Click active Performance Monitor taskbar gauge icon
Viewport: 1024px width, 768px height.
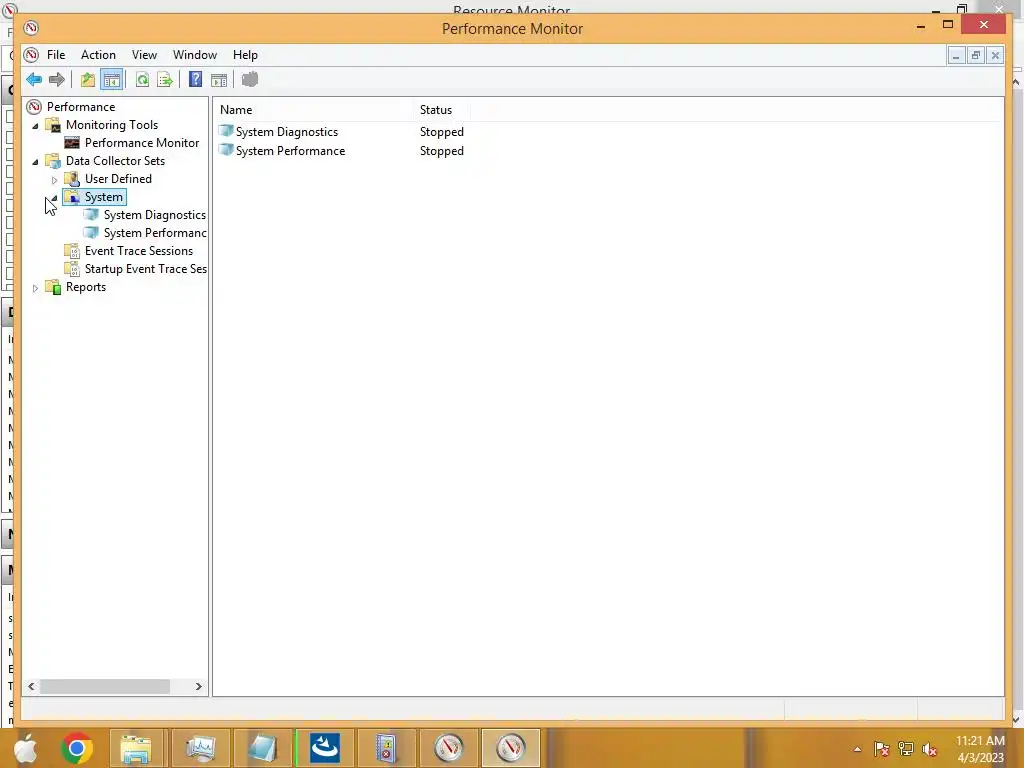(x=511, y=748)
